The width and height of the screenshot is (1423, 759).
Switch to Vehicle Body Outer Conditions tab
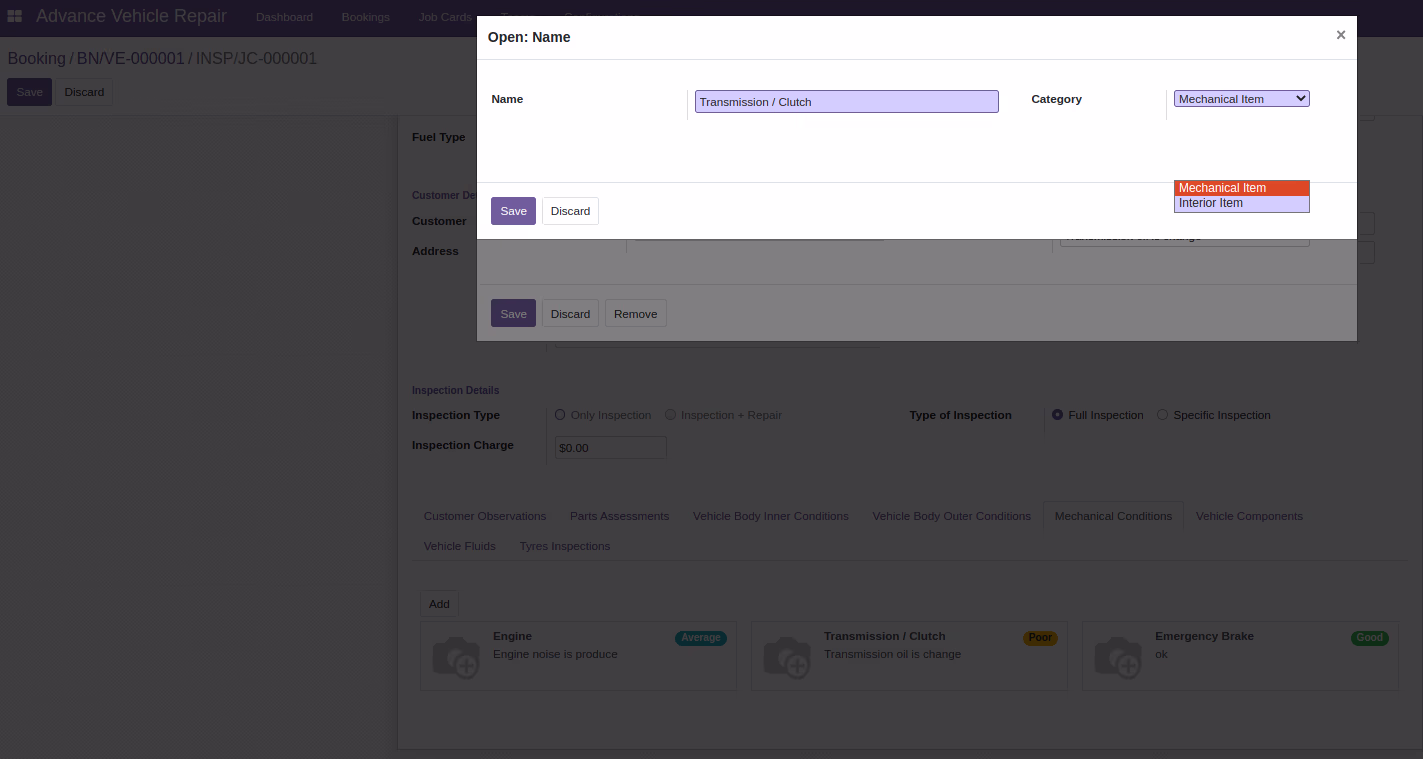pos(951,516)
